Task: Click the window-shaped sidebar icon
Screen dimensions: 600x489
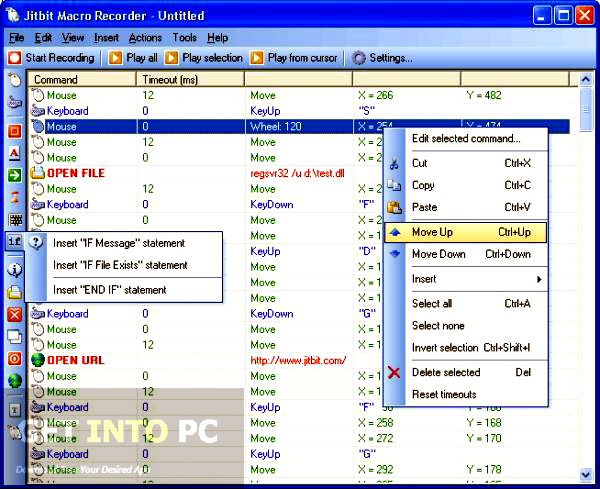Action: [15, 337]
